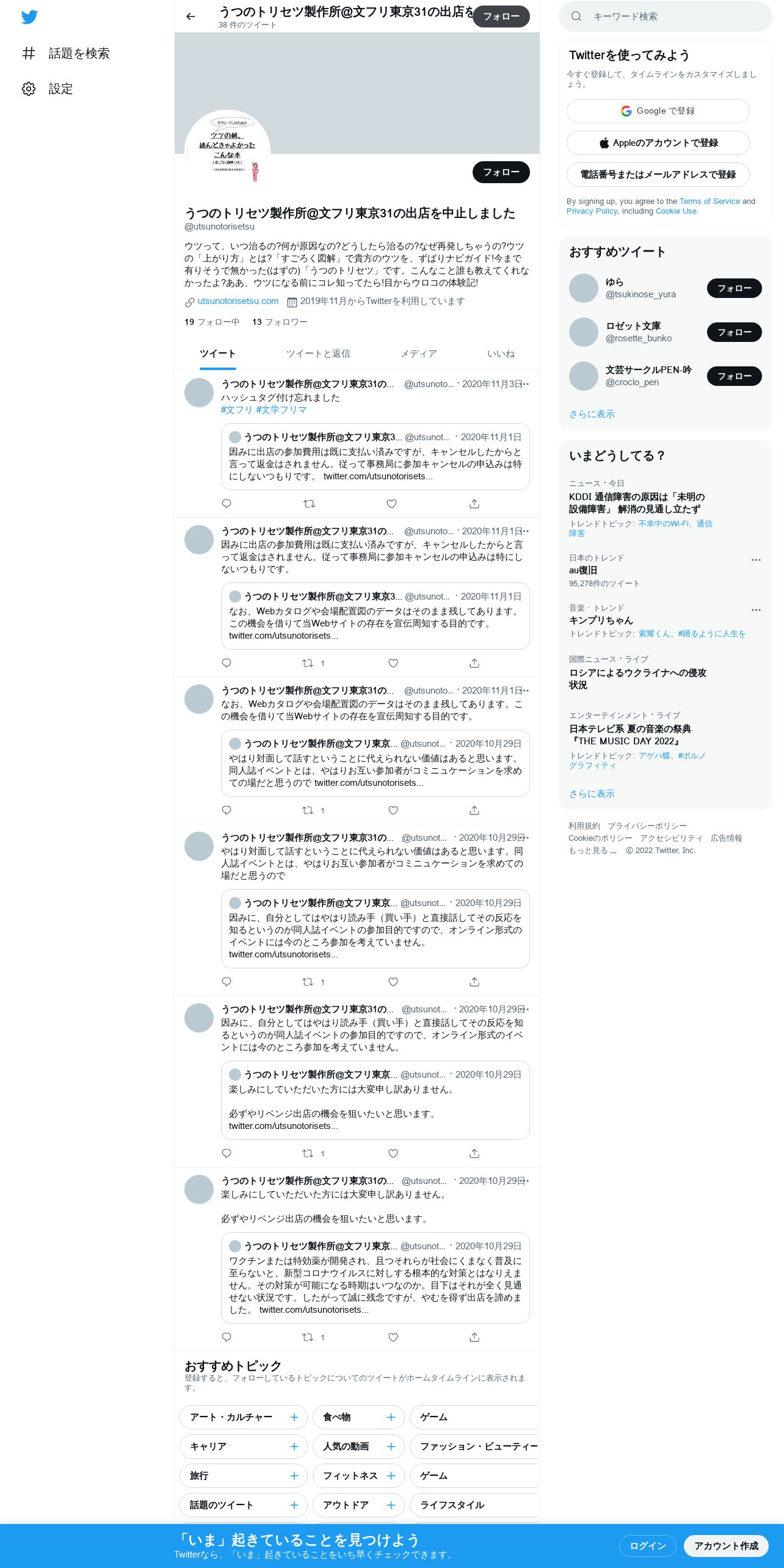The width and height of the screenshot is (784, 1568).
Task: Open utsunotorisetsu.com profile link
Action: (238, 301)
